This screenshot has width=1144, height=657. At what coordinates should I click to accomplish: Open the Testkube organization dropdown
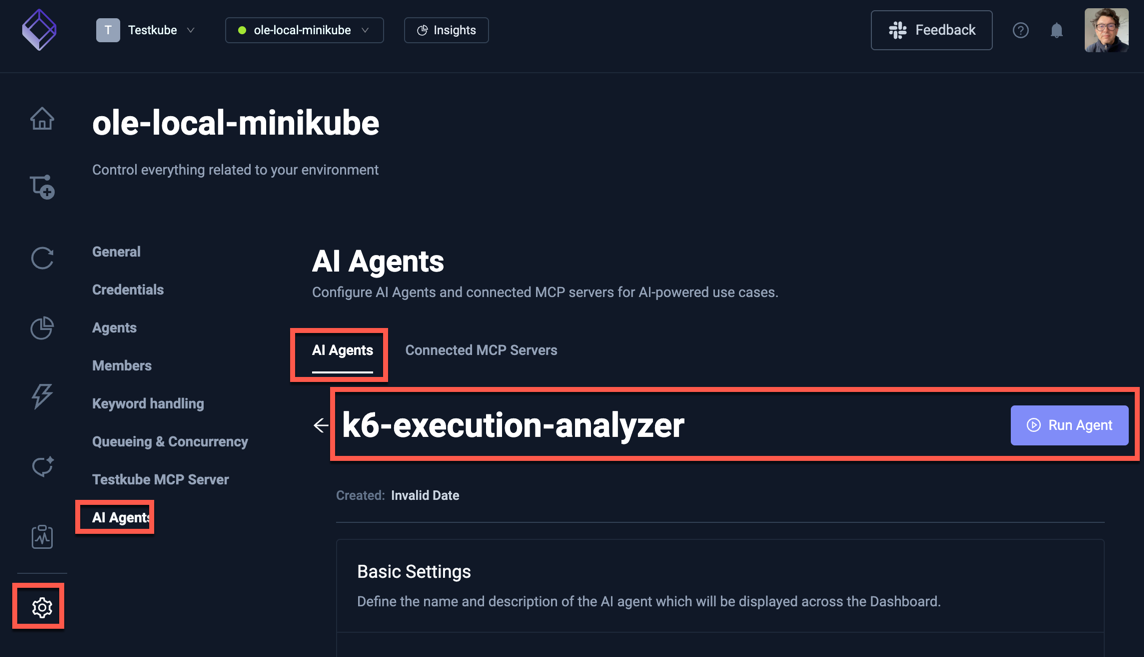coord(147,30)
